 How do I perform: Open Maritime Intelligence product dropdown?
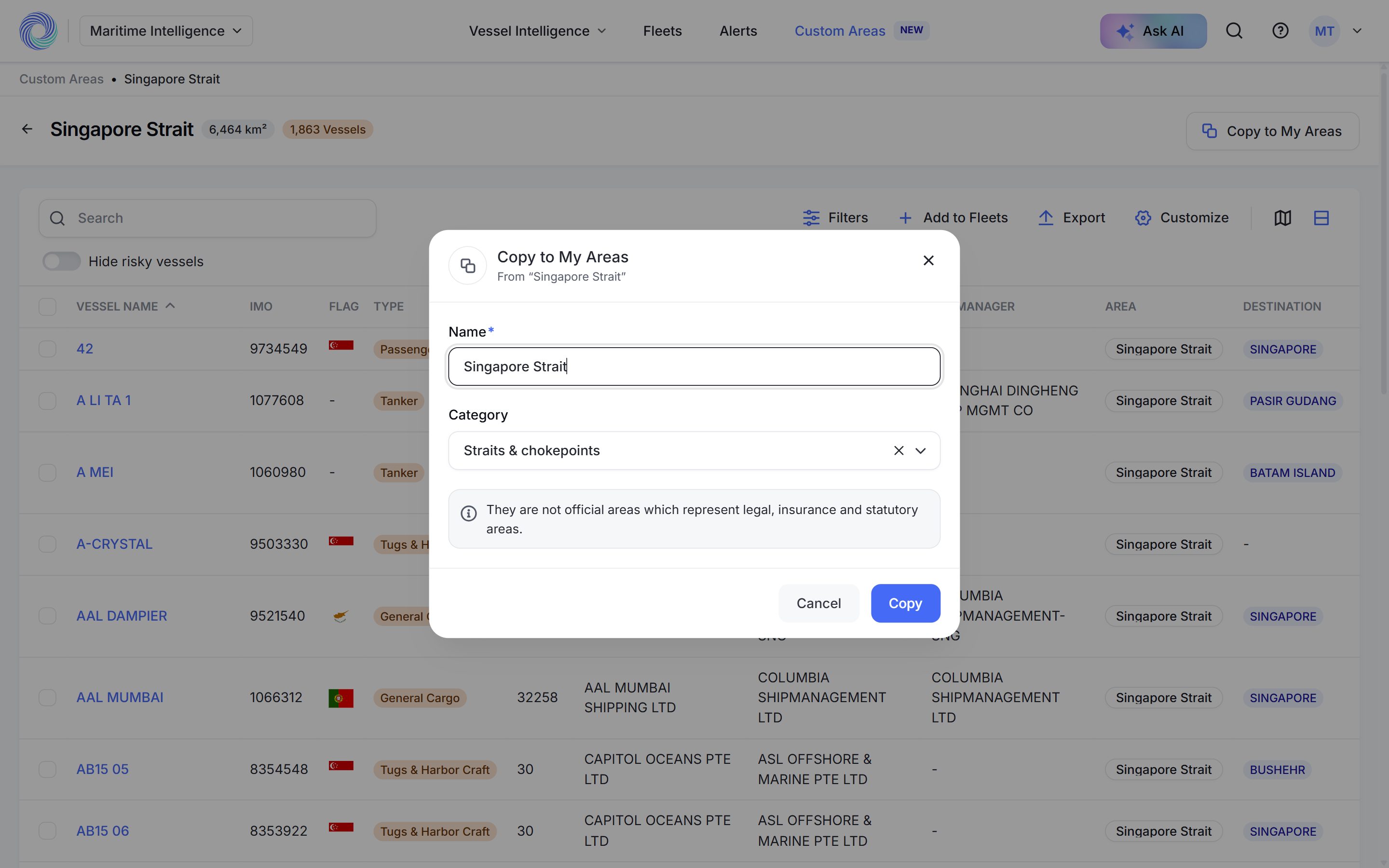[x=166, y=31]
